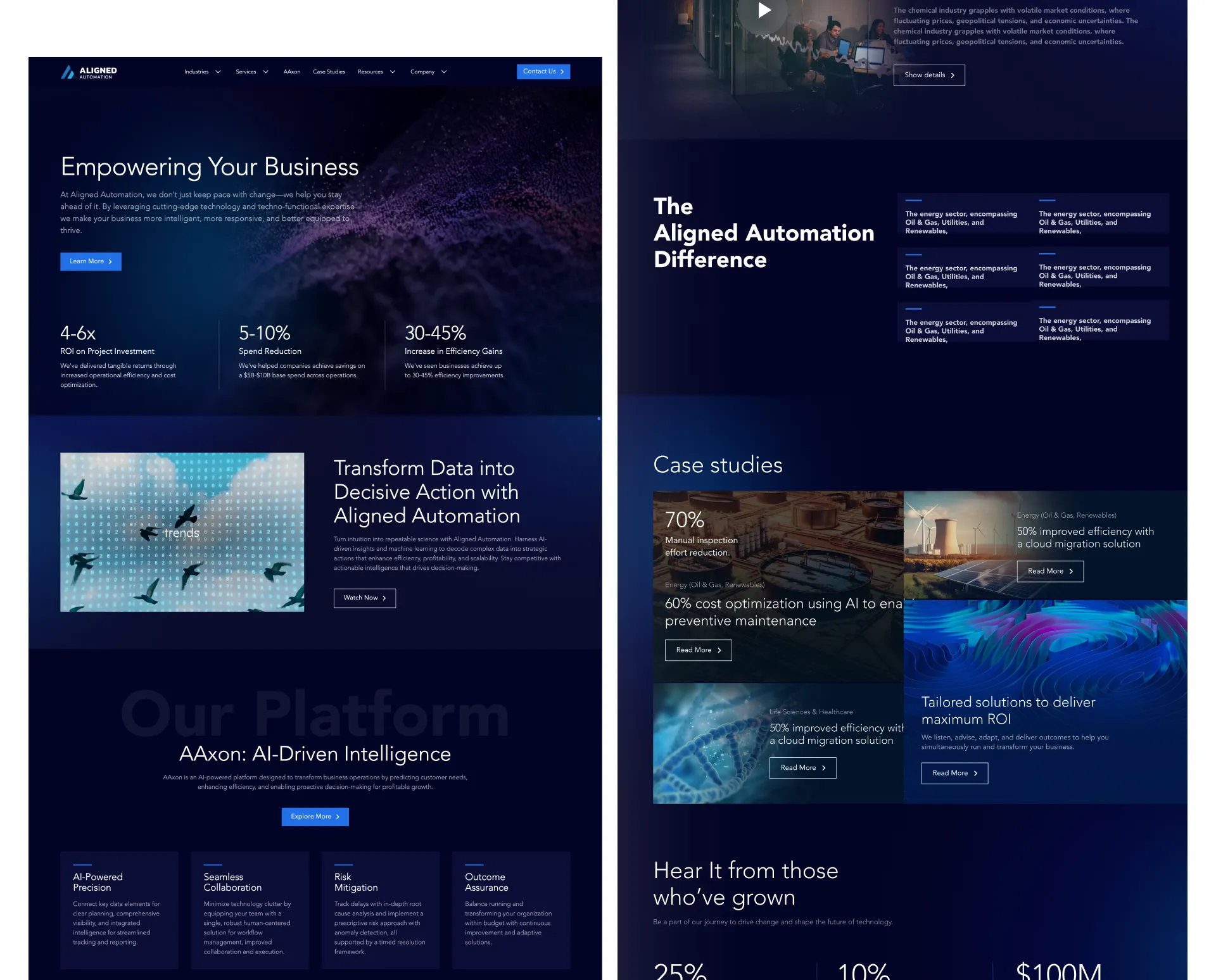Image resolution: width=1216 pixels, height=980 pixels.
Task: Click the Aligned Automation logo
Action: [x=89, y=72]
